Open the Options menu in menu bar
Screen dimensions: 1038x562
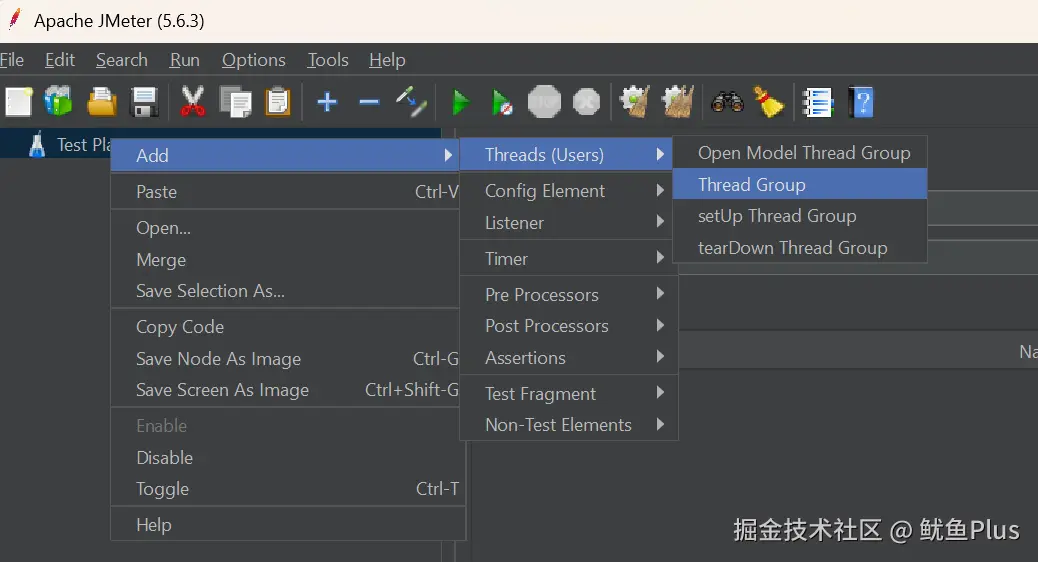tap(254, 60)
